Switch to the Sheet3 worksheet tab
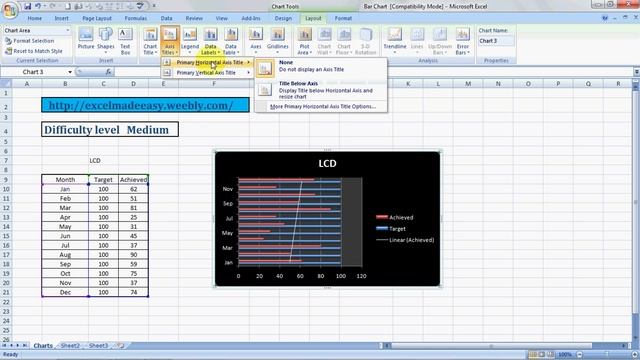640x360 pixels. tap(98, 346)
